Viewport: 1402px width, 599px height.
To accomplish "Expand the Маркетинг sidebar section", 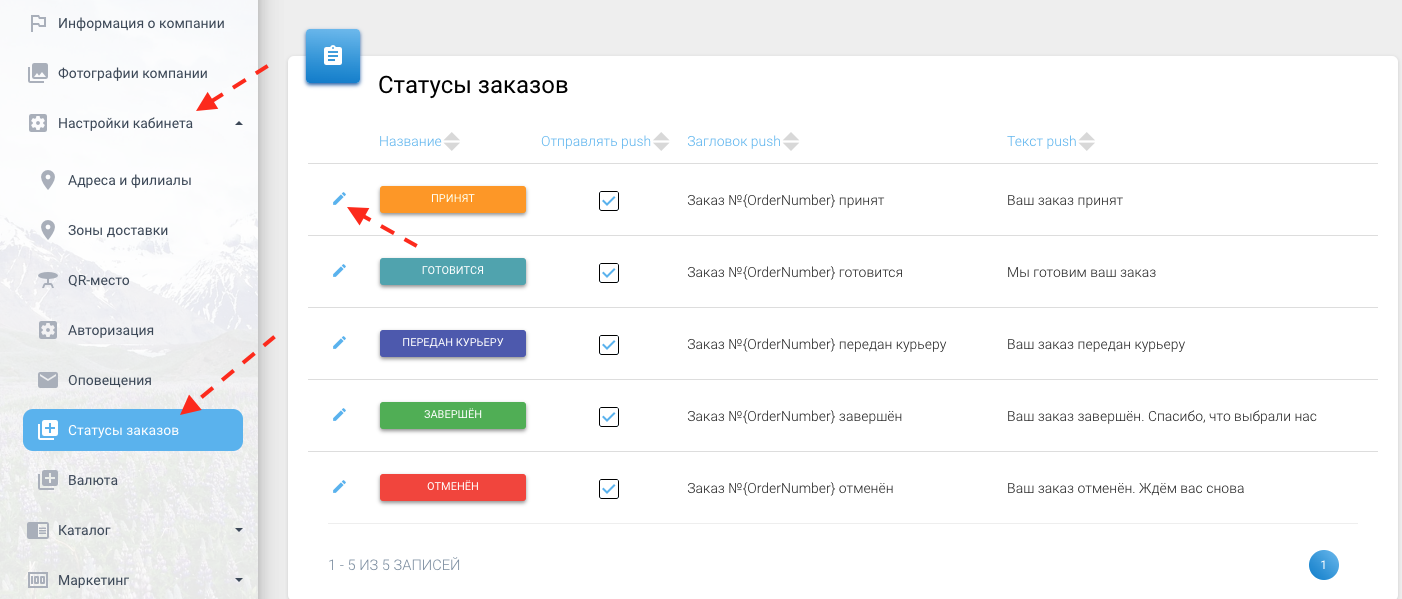I will pos(238,579).
